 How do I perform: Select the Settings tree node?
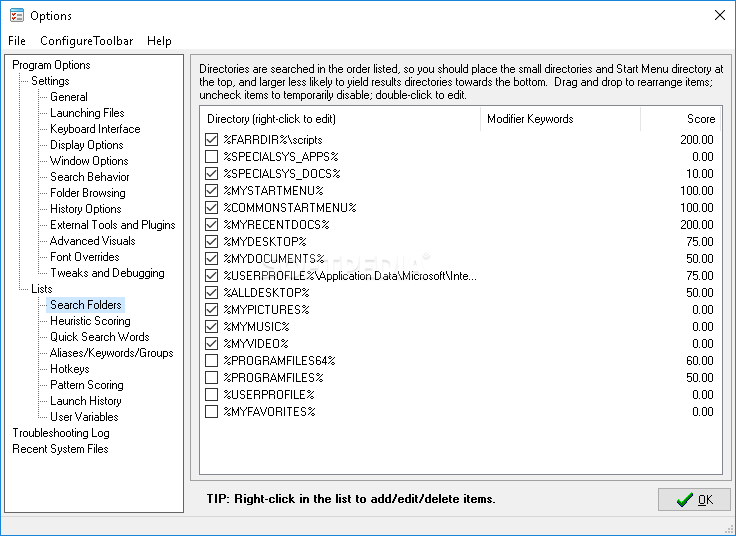click(50, 81)
